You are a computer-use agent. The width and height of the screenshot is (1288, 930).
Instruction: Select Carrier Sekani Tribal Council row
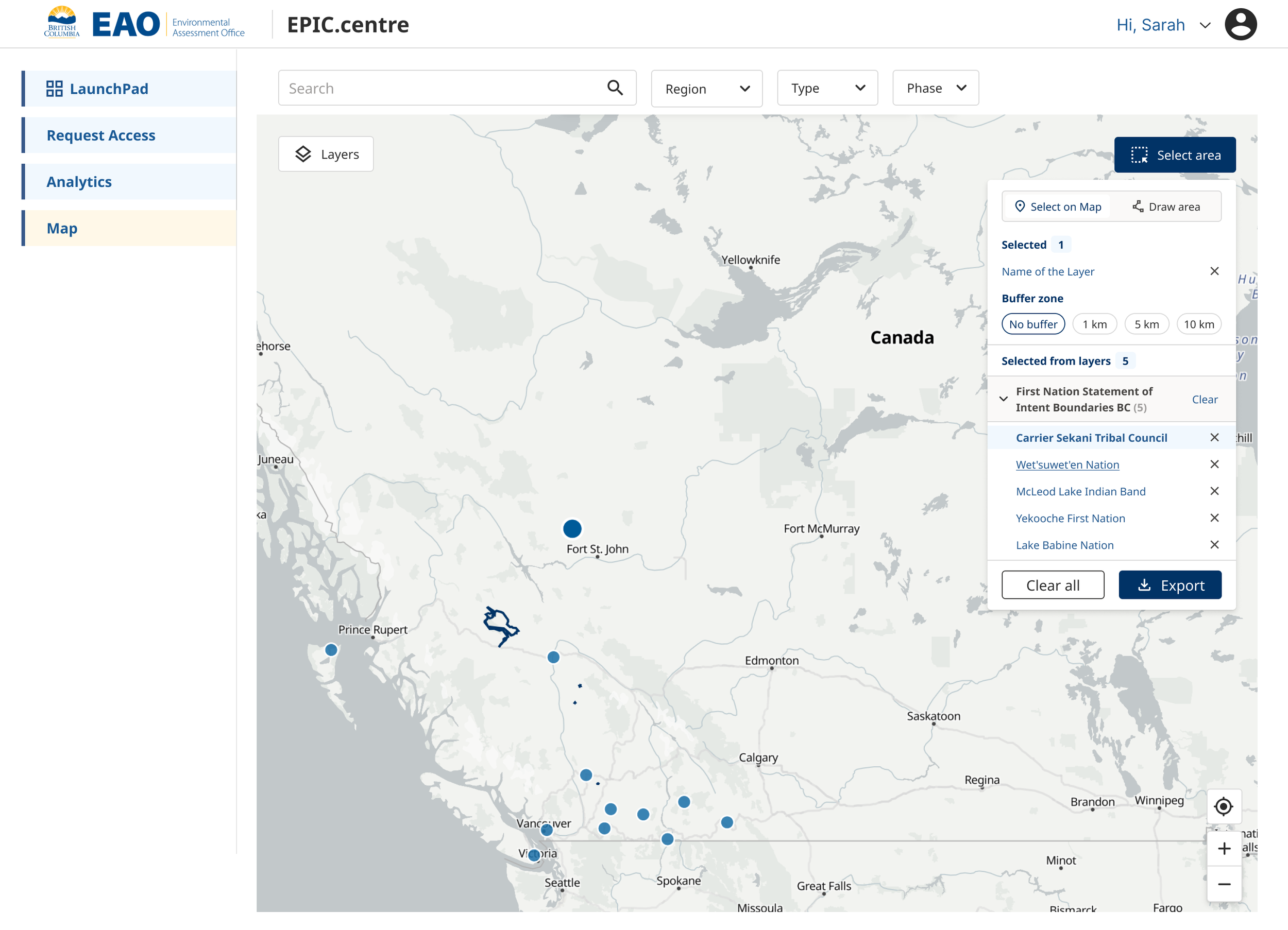tap(1111, 437)
